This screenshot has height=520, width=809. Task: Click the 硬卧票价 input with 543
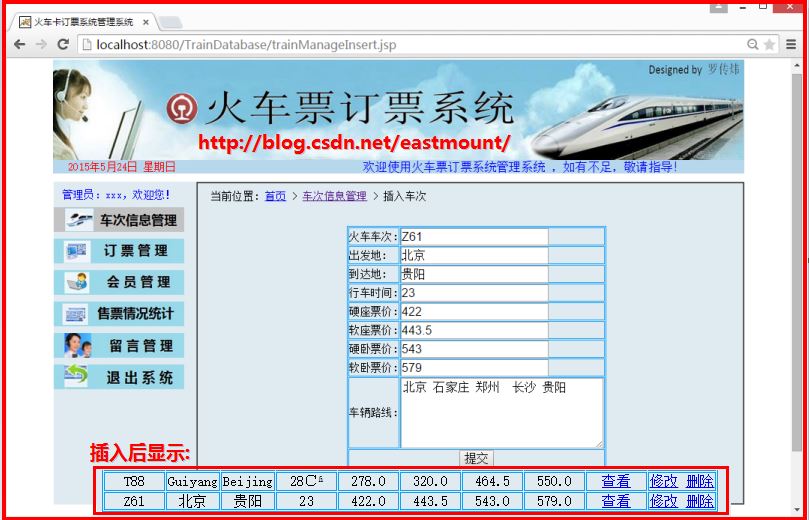point(474,349)
